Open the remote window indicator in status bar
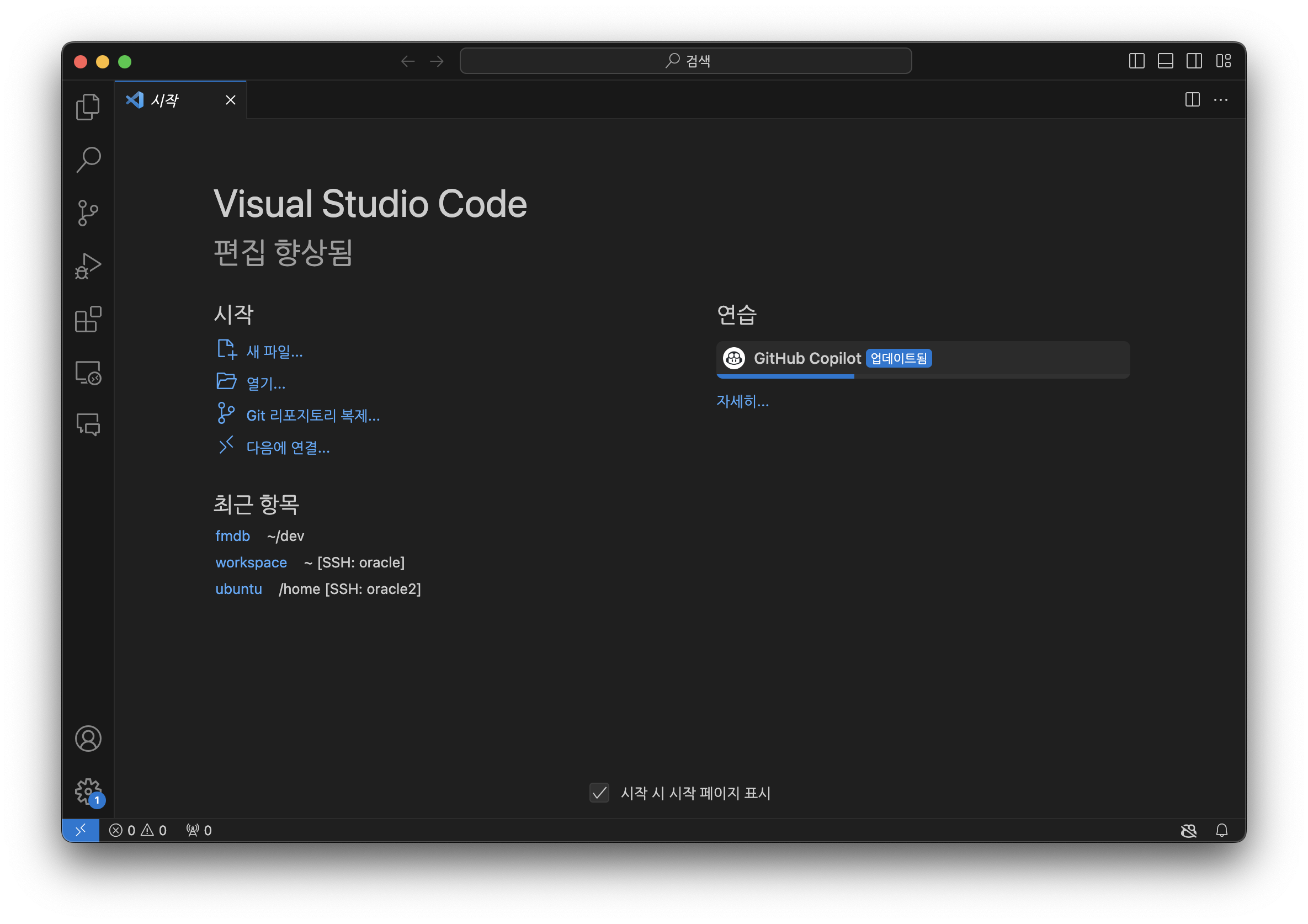The height and width of the screenshot is (924, 1308). point(81,830)
